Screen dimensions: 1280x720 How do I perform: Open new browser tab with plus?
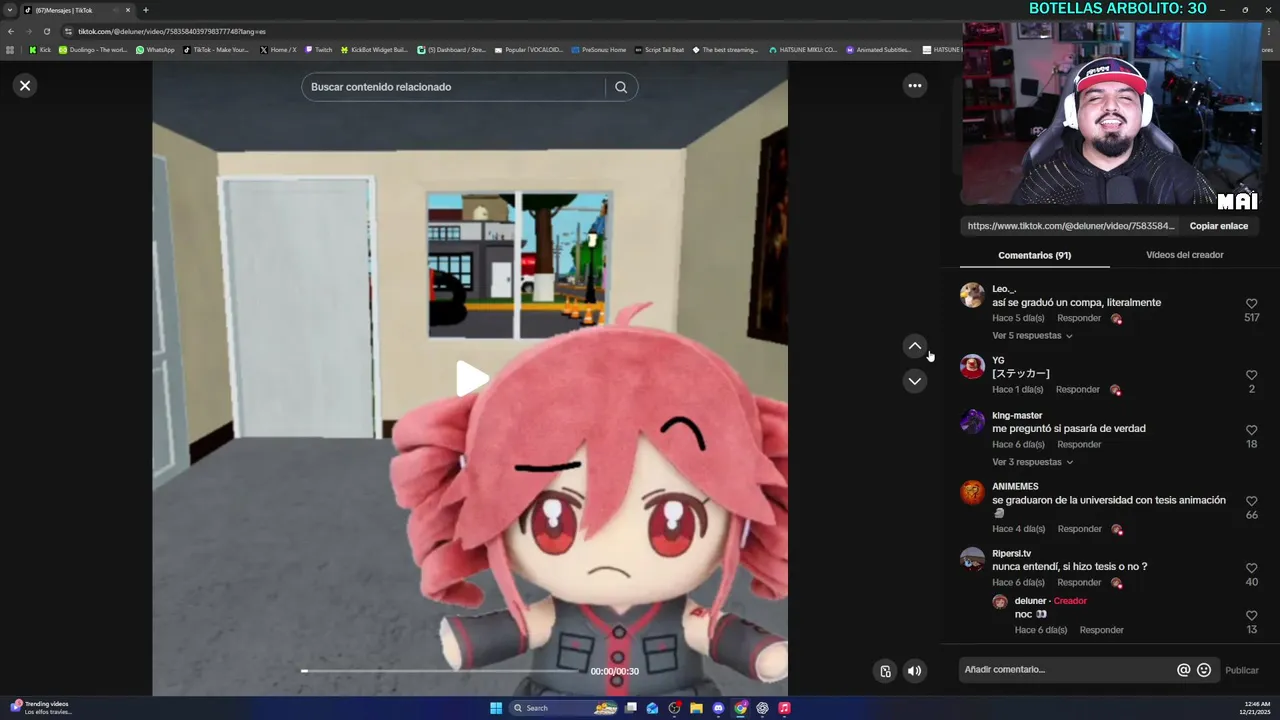[x=146, y=10]
